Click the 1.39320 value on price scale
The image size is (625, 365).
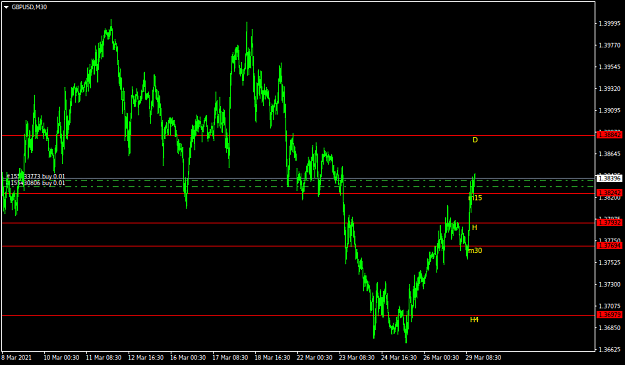(x=609, y=89)
